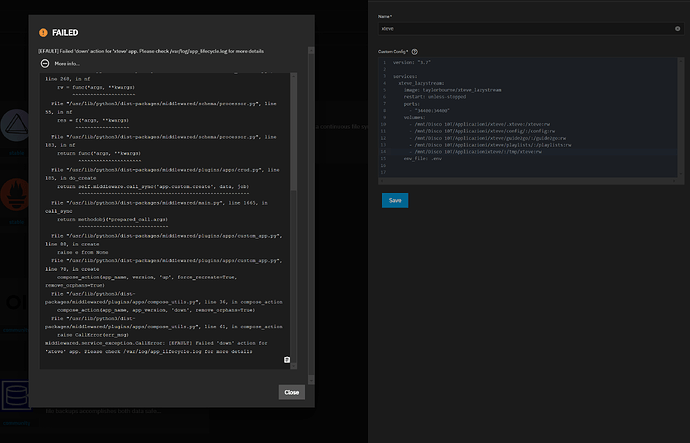Screen dimensions: 690x443
Task: Save the custom app configuration
Action: point(395,200)
